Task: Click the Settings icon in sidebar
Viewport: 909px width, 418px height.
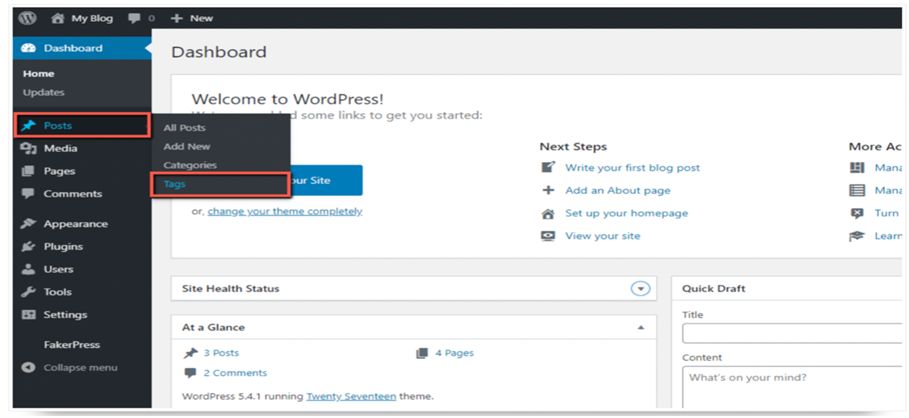Action: pyautogui.click(x=28, y=315)
